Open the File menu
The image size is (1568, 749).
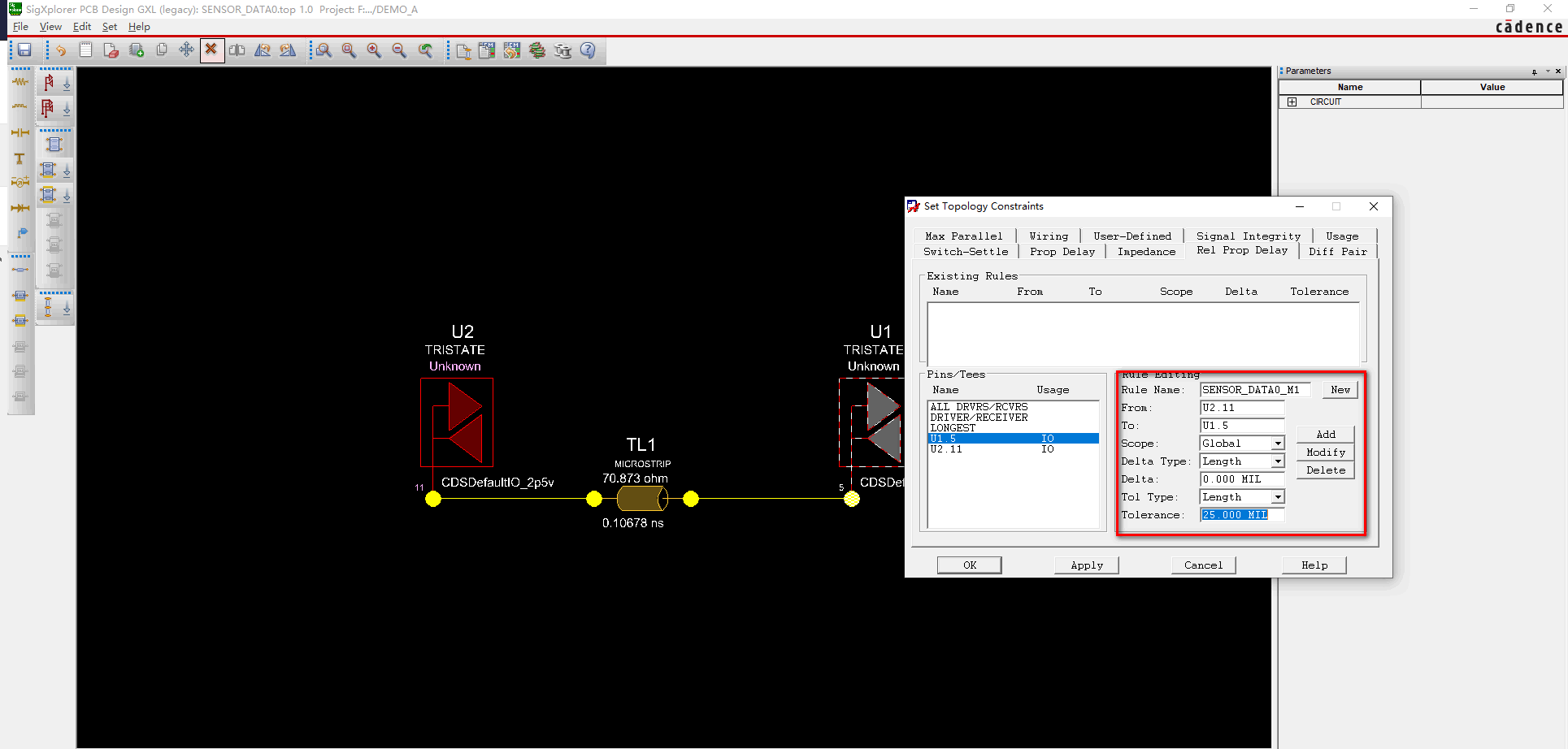click(20, 27)
